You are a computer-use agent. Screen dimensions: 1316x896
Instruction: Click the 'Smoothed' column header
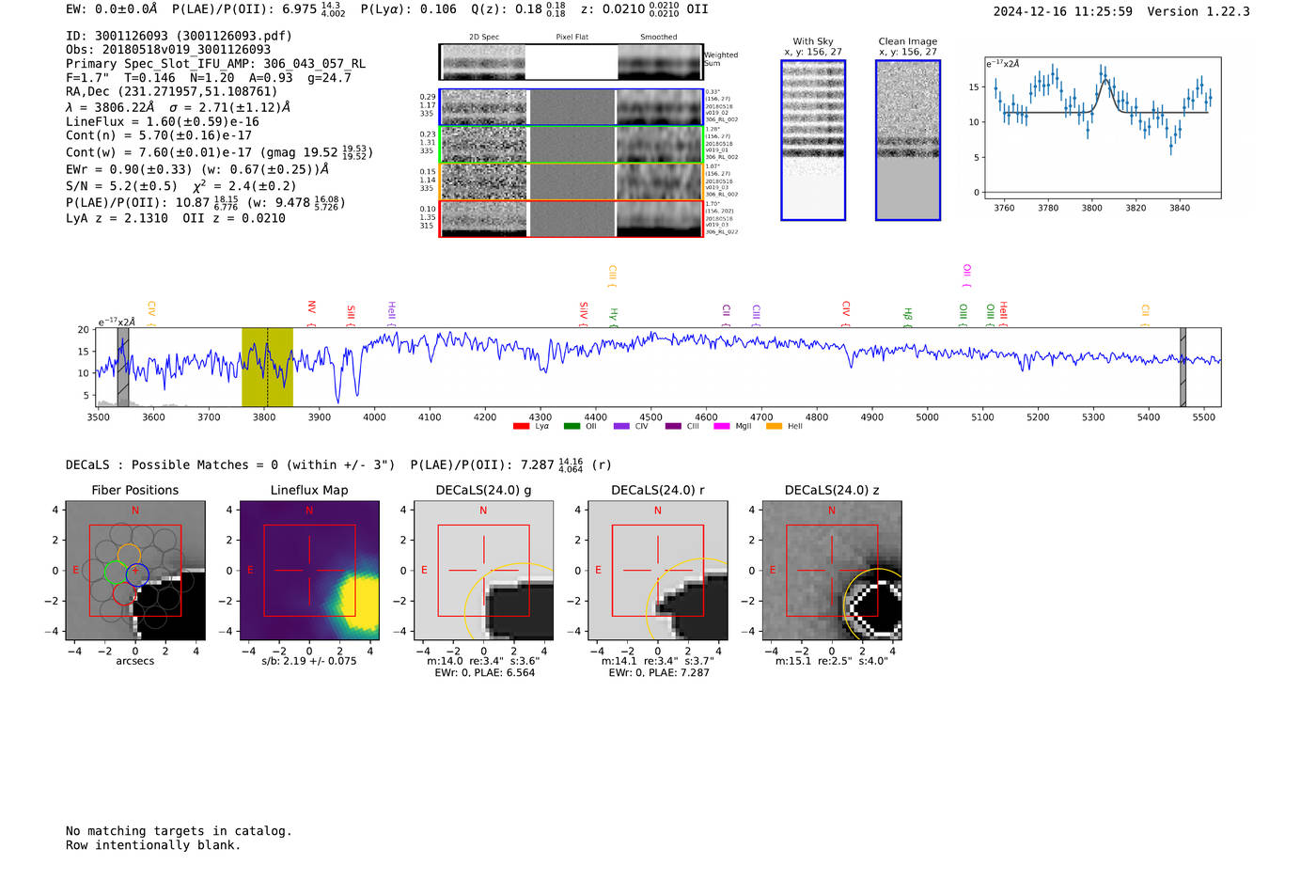658,38
